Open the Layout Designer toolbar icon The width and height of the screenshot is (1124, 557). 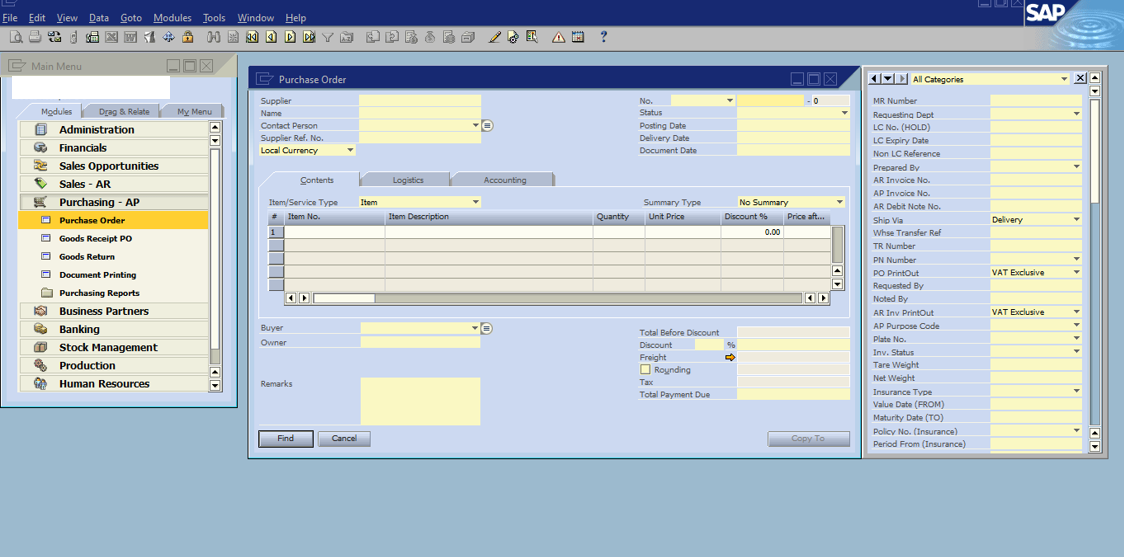(x=513, y=37)
